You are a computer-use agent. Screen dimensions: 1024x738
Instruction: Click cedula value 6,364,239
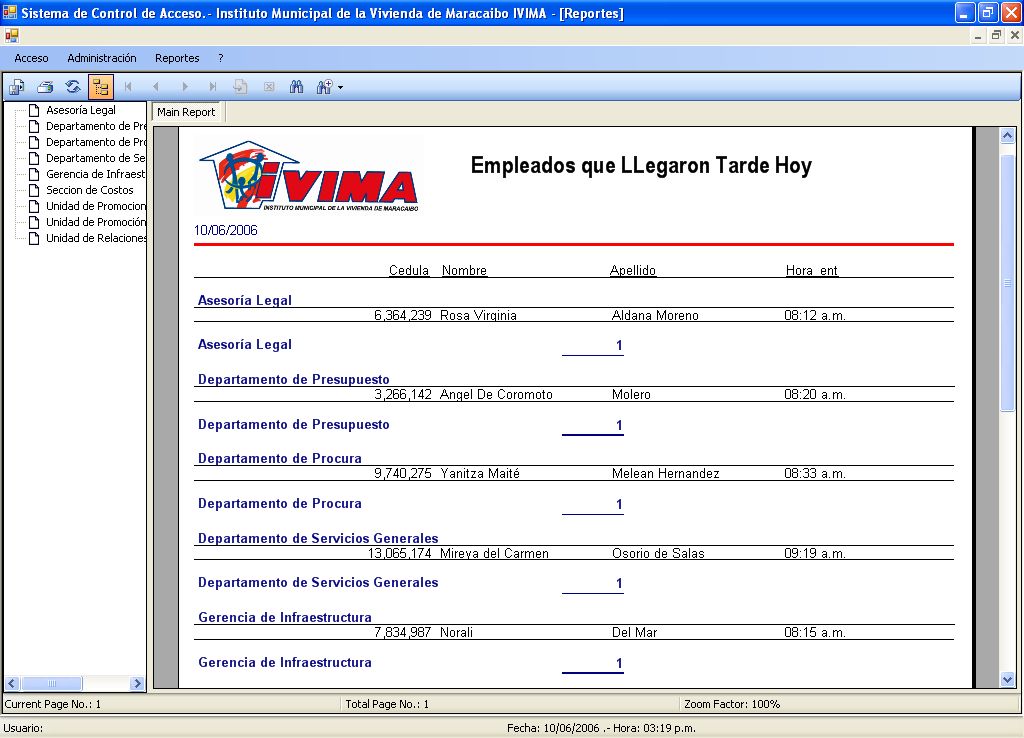pyautogui.click(x=403, y=315)
